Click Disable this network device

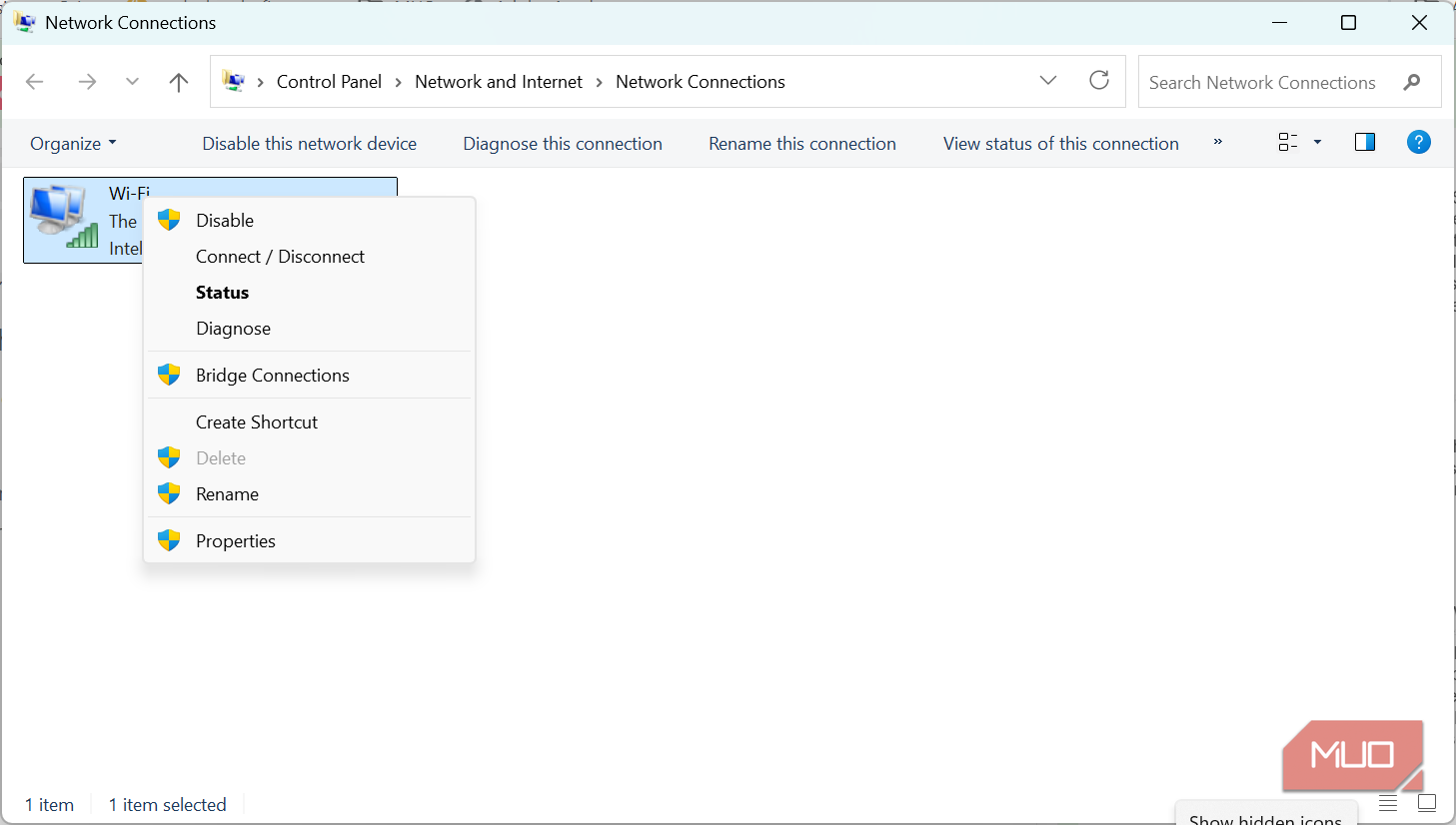(x=310, y=143)
